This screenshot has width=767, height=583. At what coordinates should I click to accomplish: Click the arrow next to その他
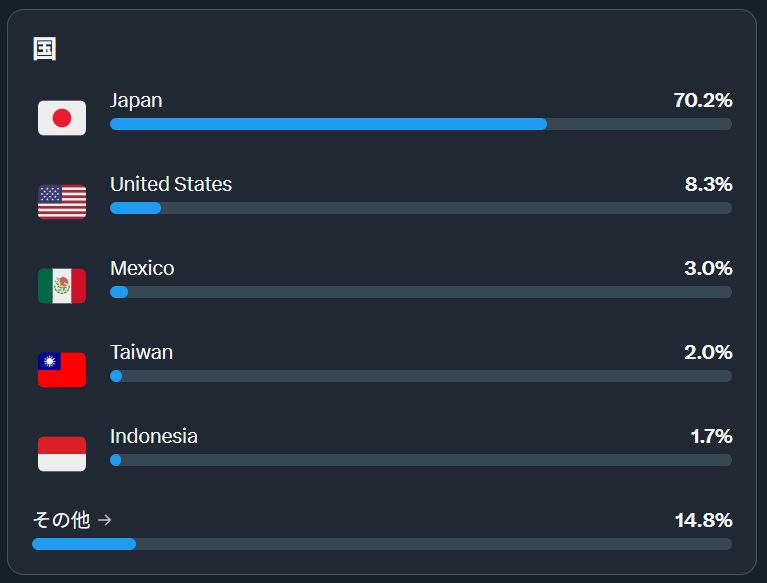point(105,519)
